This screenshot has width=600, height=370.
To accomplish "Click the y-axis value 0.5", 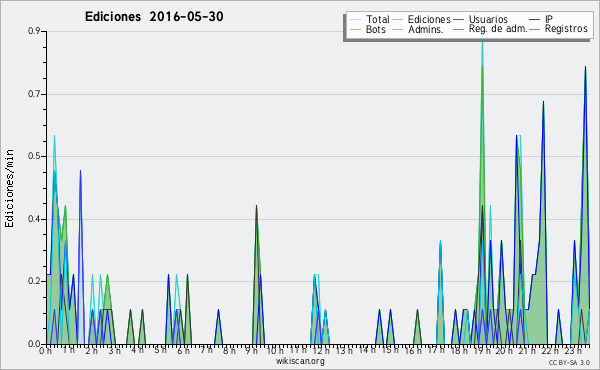I will click(x=34, y=156).
